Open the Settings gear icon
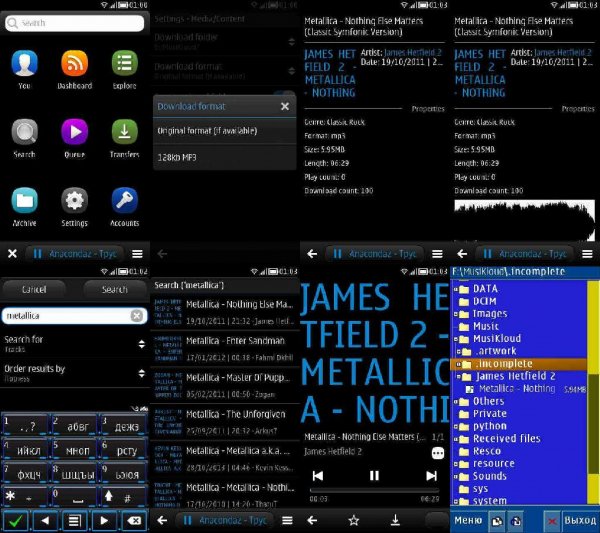Image resolution: width=600 pixels, height=533 pixels. pyautogui.click(x=74, y=200)
